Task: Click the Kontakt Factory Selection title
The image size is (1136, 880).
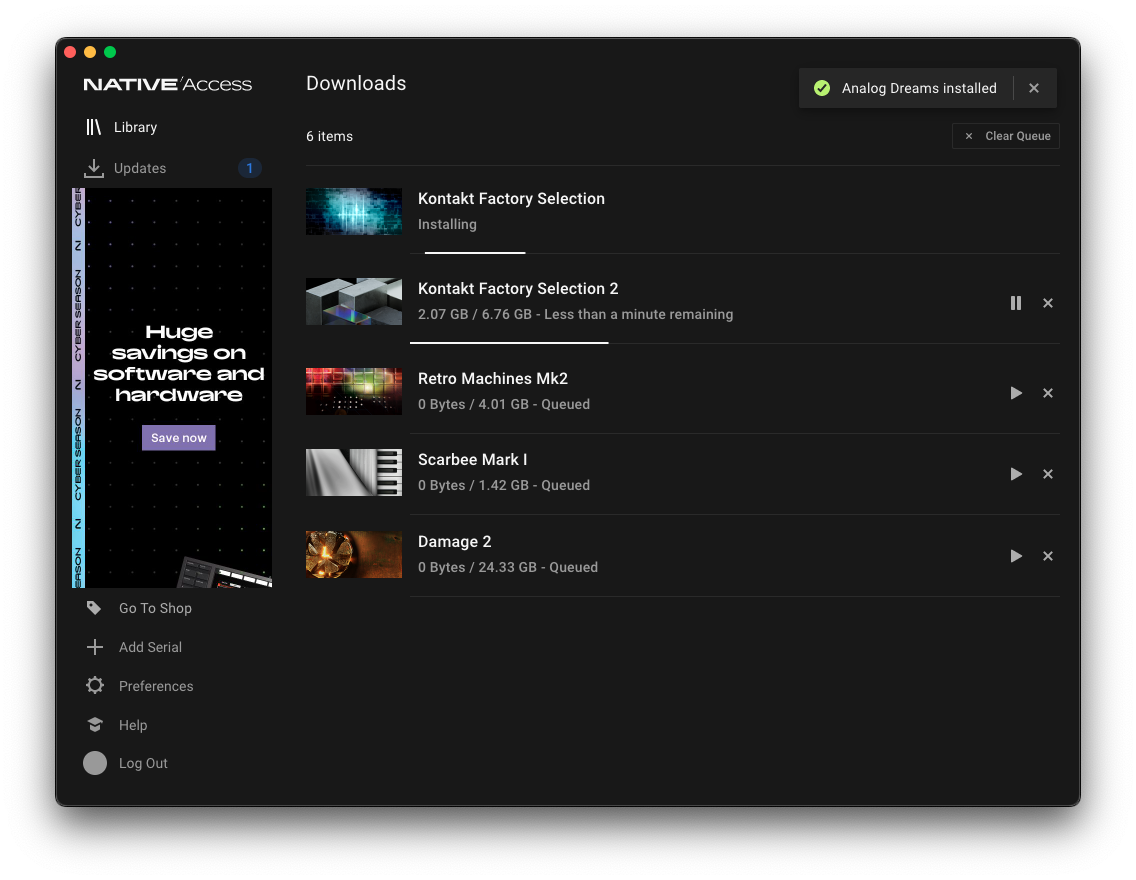Action: pyautogui.click(x=511, y=198)
